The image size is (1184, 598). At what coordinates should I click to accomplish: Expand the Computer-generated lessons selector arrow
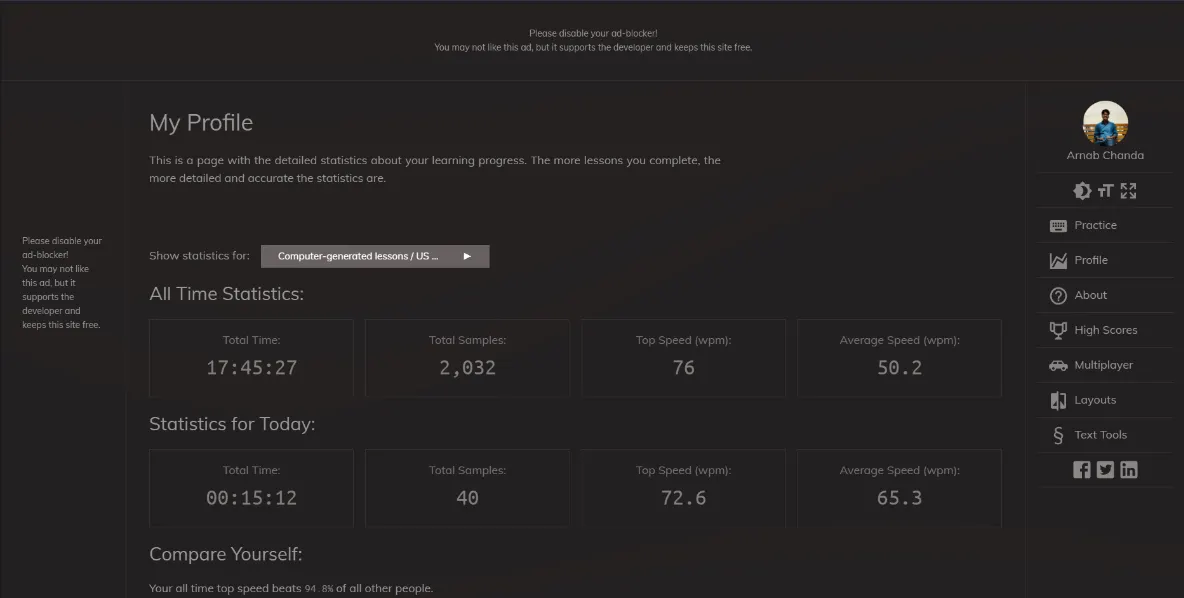tap(466, 256)
